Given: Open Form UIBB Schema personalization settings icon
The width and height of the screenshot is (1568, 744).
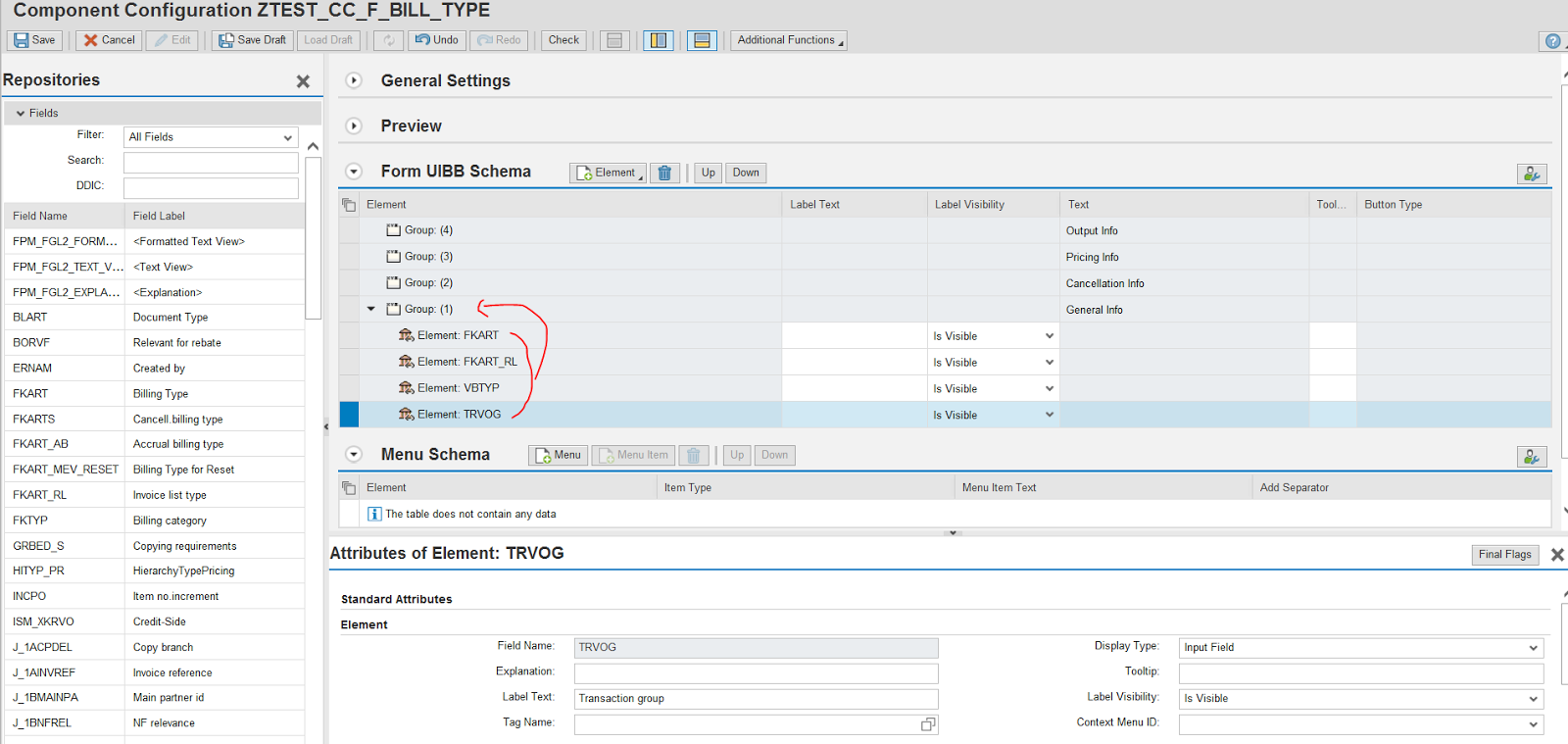Looking at the screenshot, I should 1532,174.
